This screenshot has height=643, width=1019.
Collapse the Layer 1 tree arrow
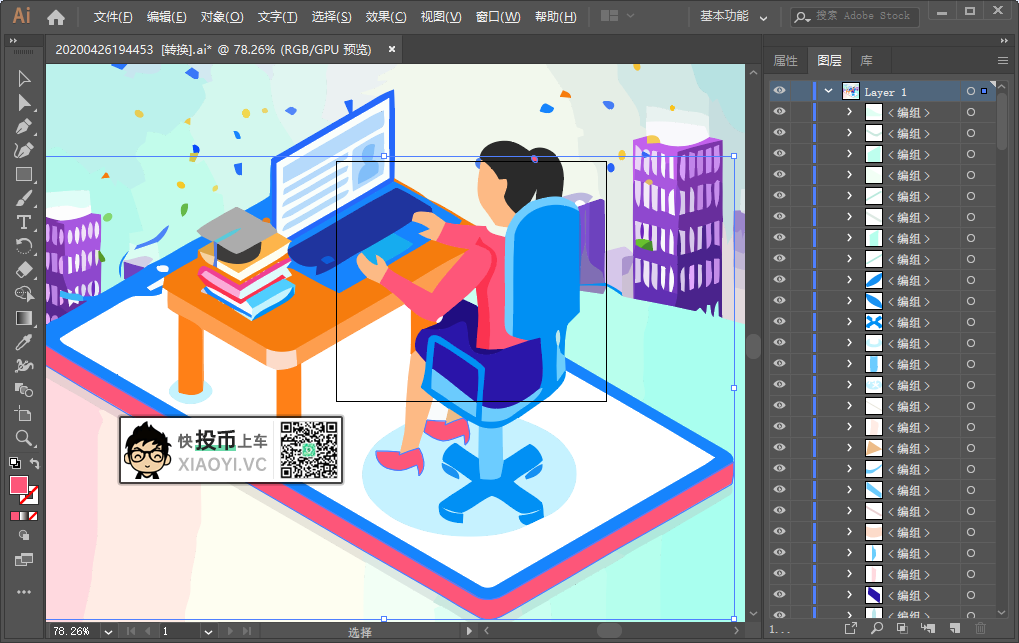coord(828,91)
